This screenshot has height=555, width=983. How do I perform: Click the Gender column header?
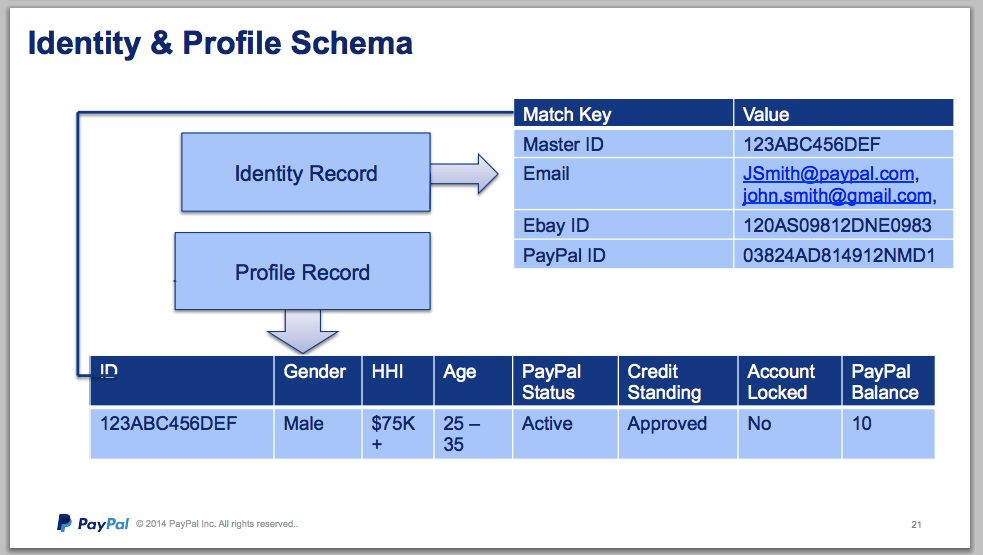tap(315, 372)
